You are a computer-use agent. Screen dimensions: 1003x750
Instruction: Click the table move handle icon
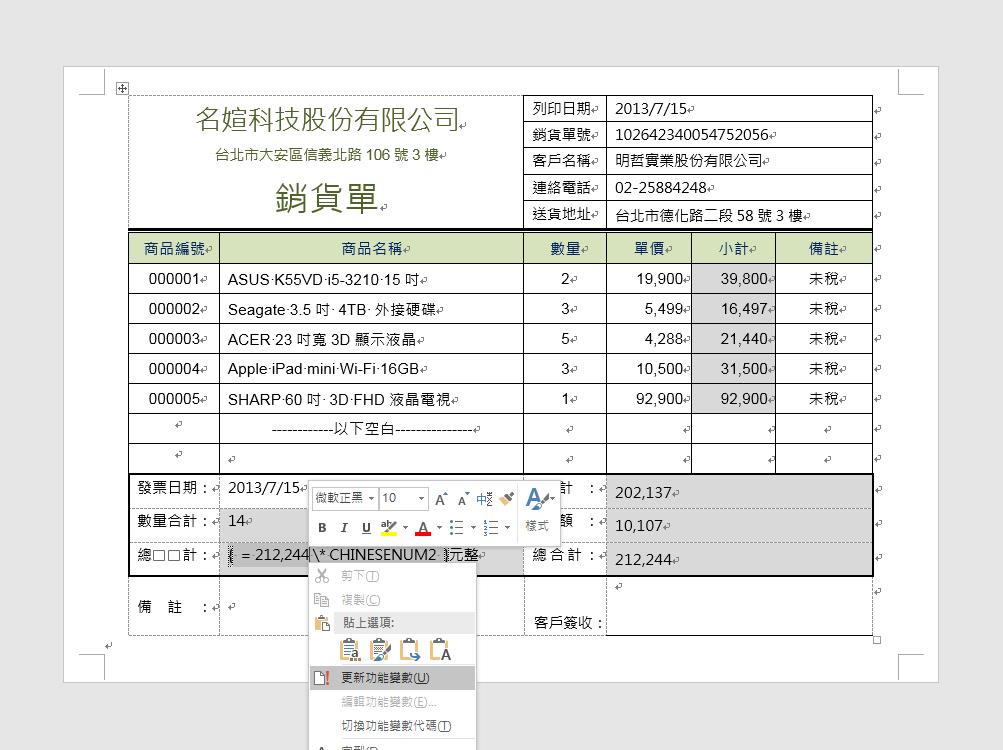tap(122, 88)
